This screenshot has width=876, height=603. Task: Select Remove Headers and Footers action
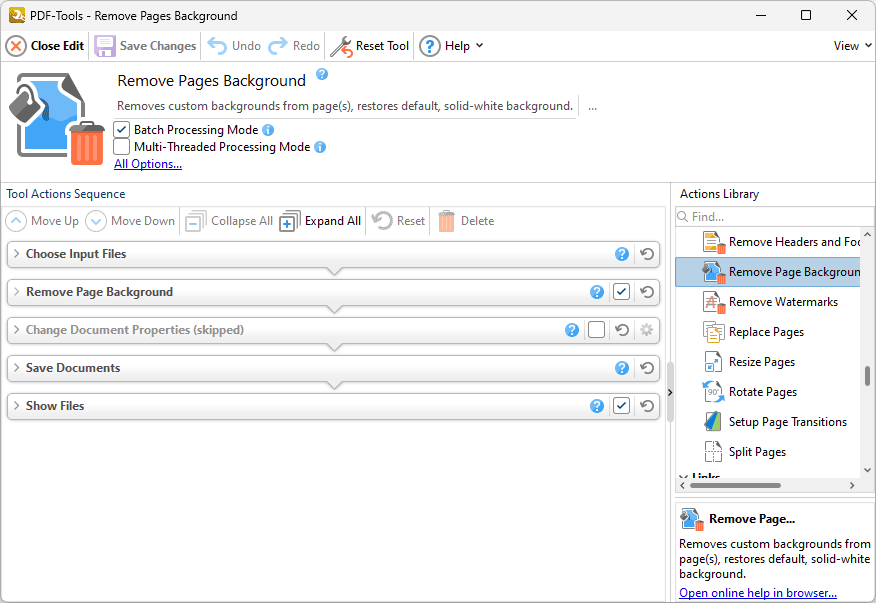(768, 242)
